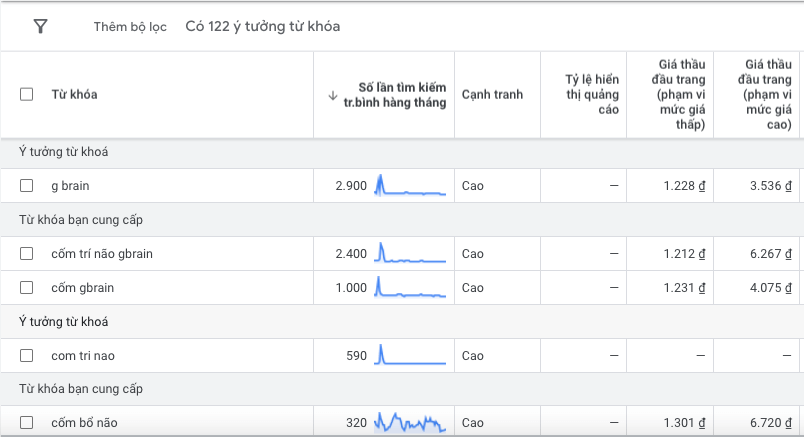804x437 pixels.
Task: Sort by Từ khóa column header
Action: 74,94
